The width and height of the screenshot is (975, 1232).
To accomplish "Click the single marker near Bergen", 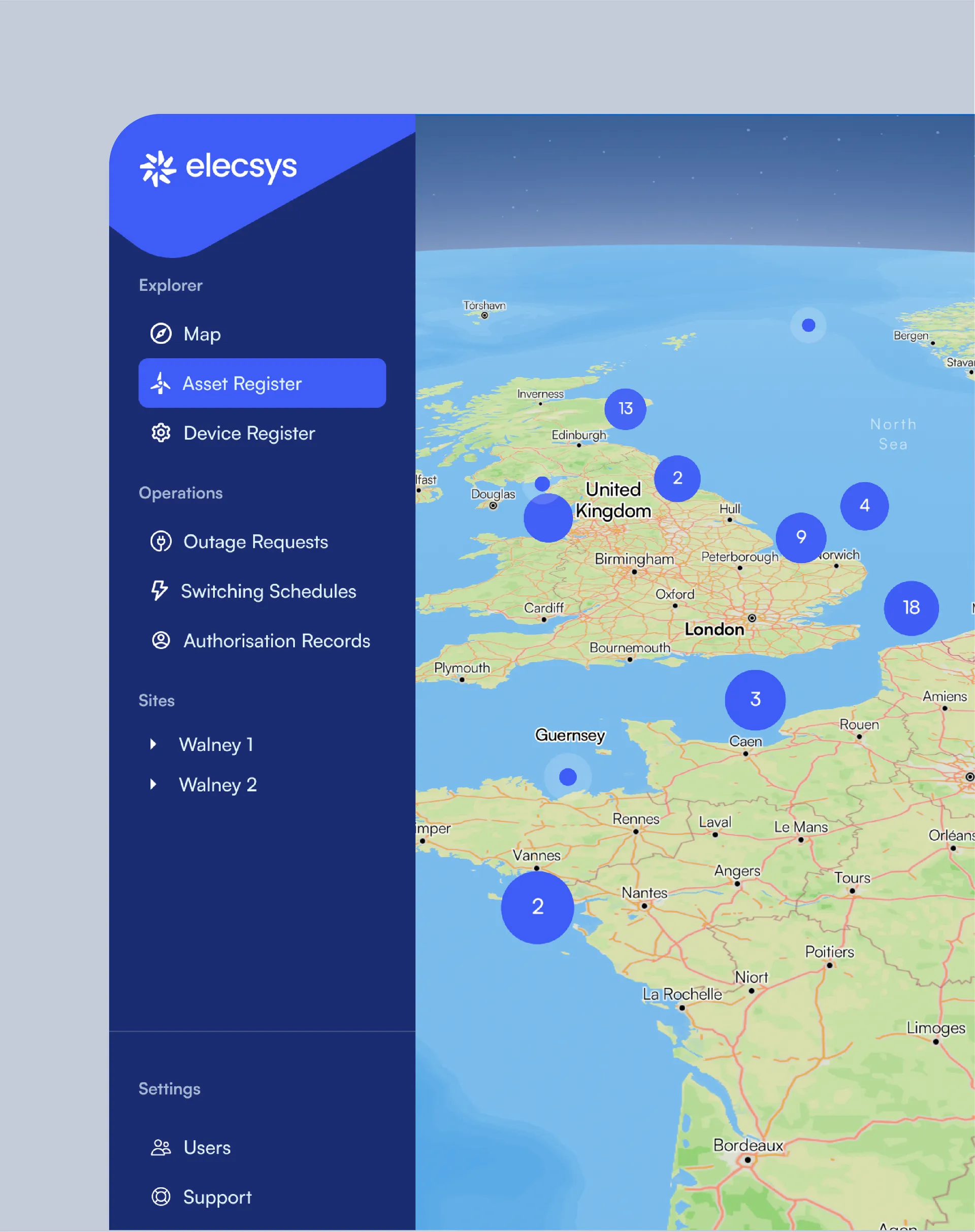I will (x=808, y=325).
